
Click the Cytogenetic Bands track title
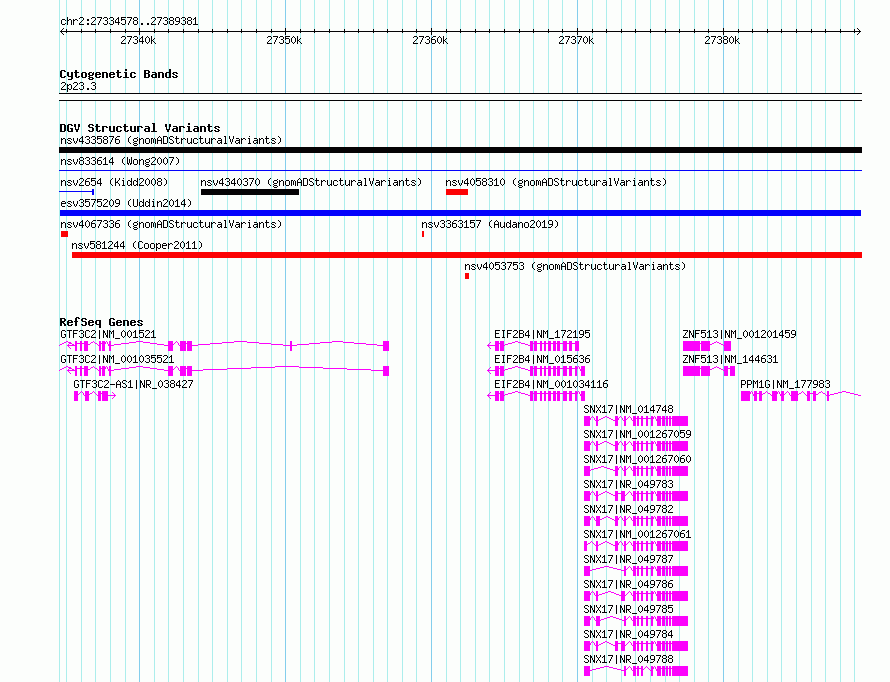coord(119,74)
